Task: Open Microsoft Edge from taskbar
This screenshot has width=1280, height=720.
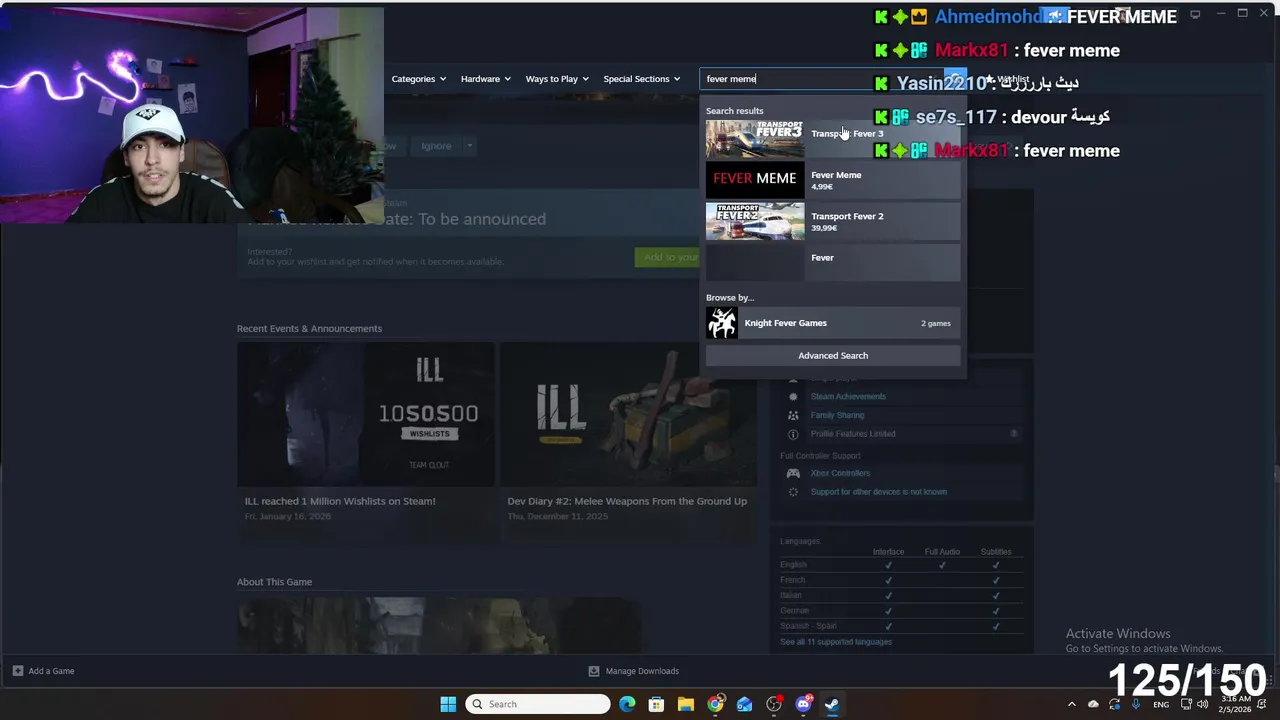Action: pos(627,704)
